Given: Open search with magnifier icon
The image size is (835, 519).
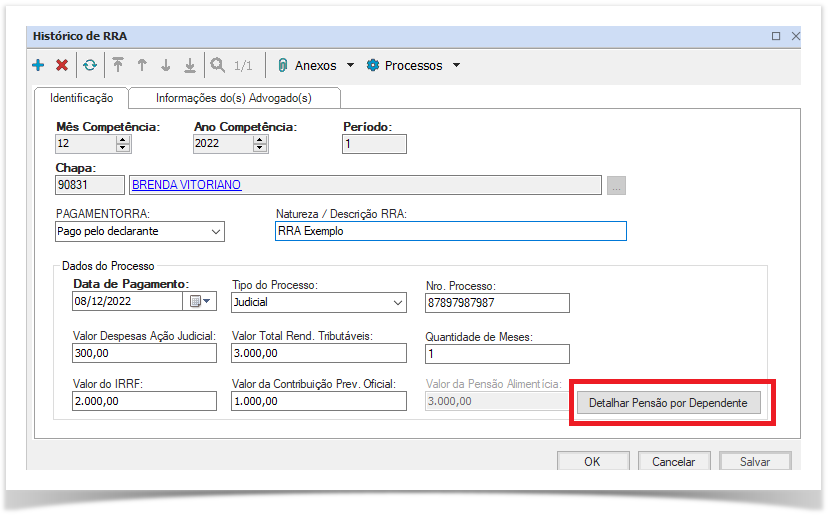Looking at the screenshot, I should [217, 65].
